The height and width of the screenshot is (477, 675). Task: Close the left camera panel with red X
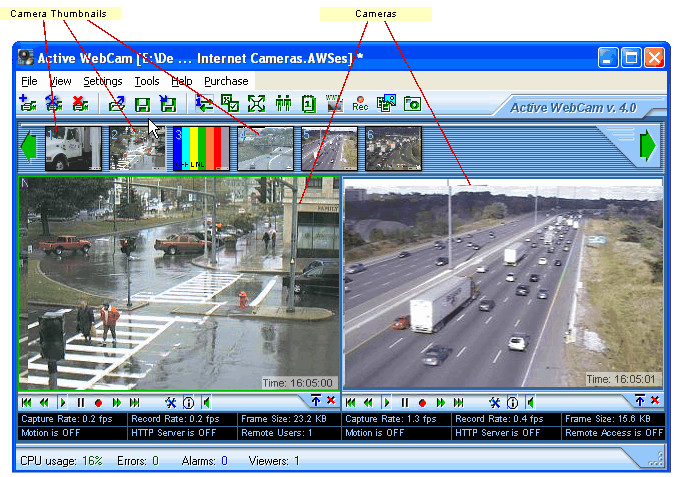[330, 400]
